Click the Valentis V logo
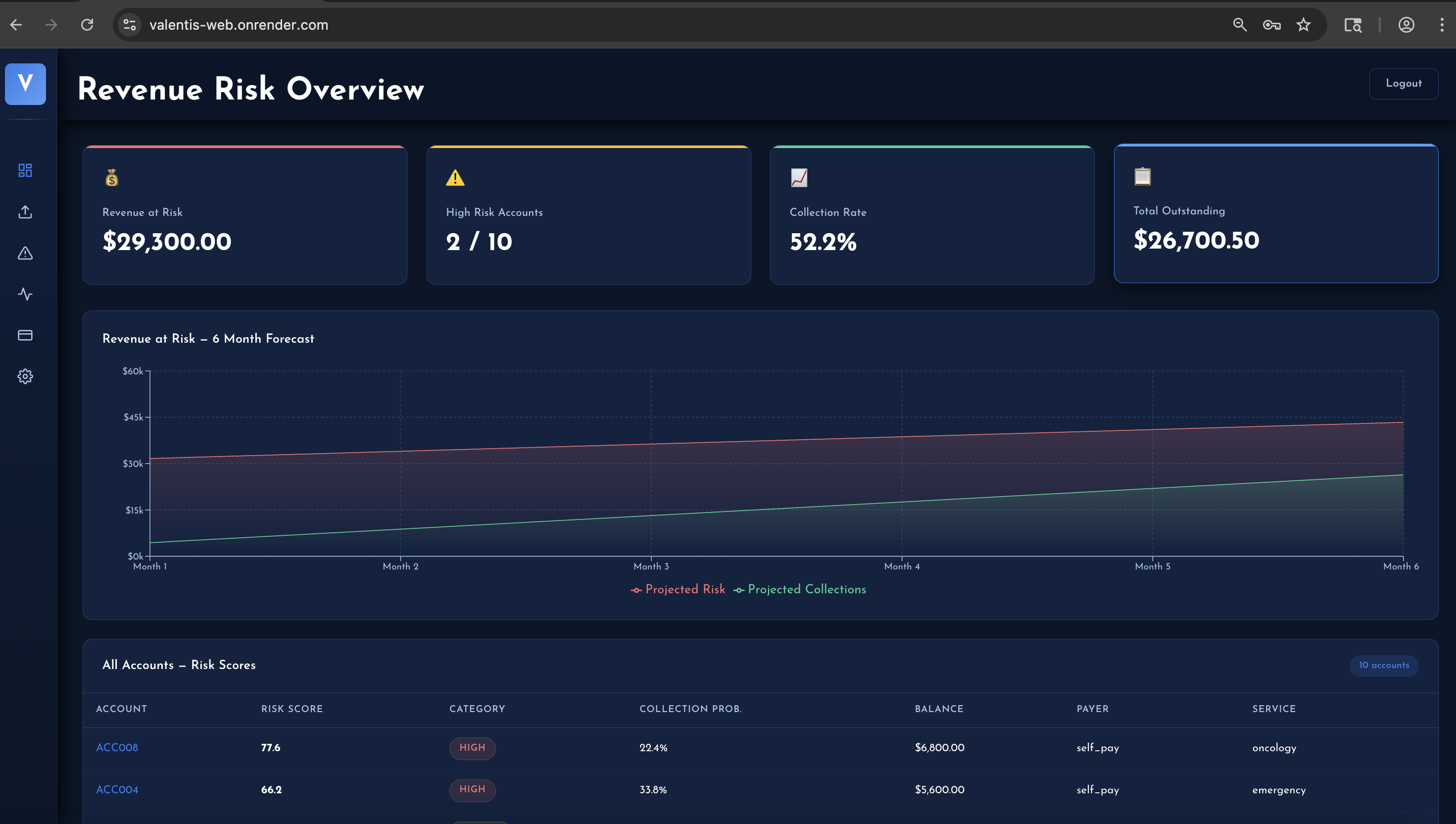Screen dimensions: 1456x824 coord(25,84)
